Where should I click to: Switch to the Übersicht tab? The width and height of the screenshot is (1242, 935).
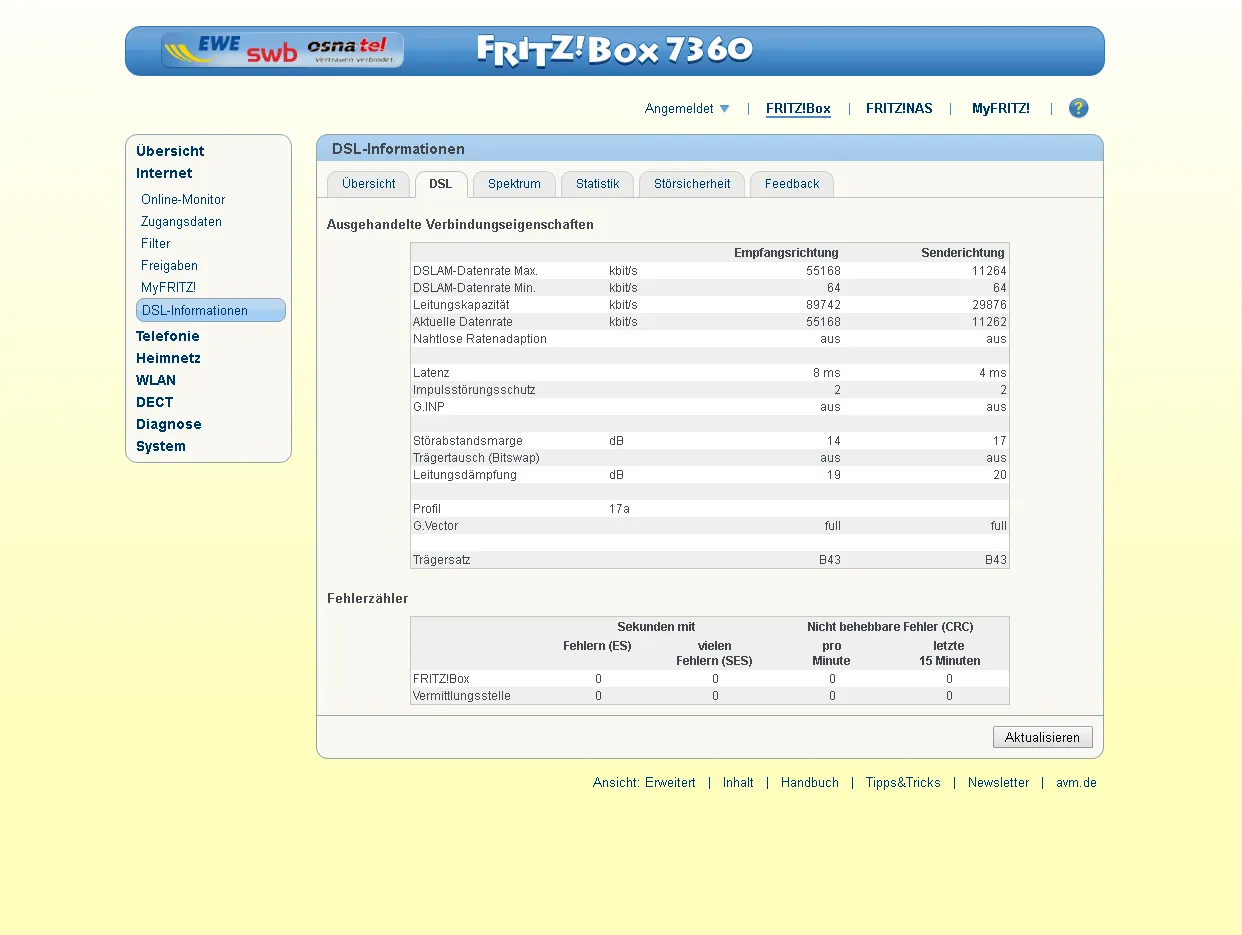[369, 184]
